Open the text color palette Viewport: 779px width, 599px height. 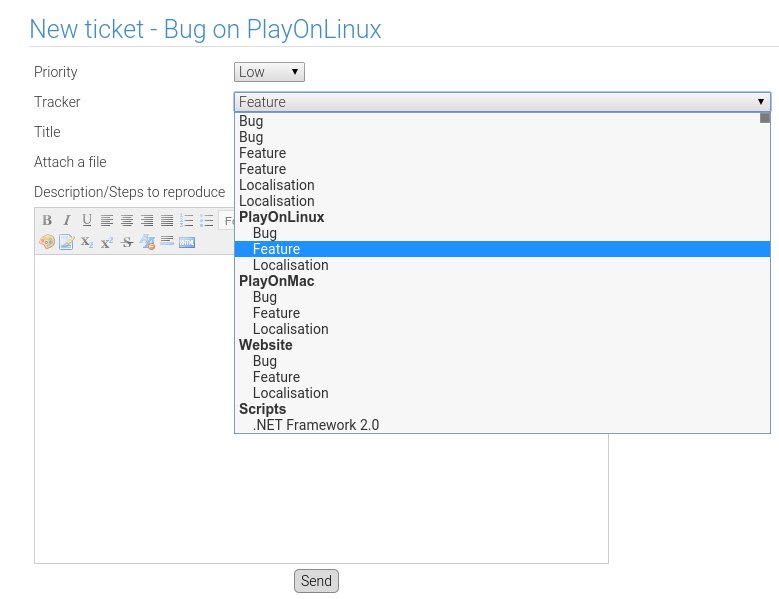[47, 242]
